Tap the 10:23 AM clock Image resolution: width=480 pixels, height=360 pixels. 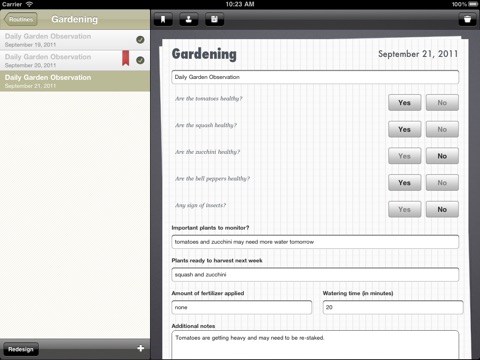click(x=240, y=4)
